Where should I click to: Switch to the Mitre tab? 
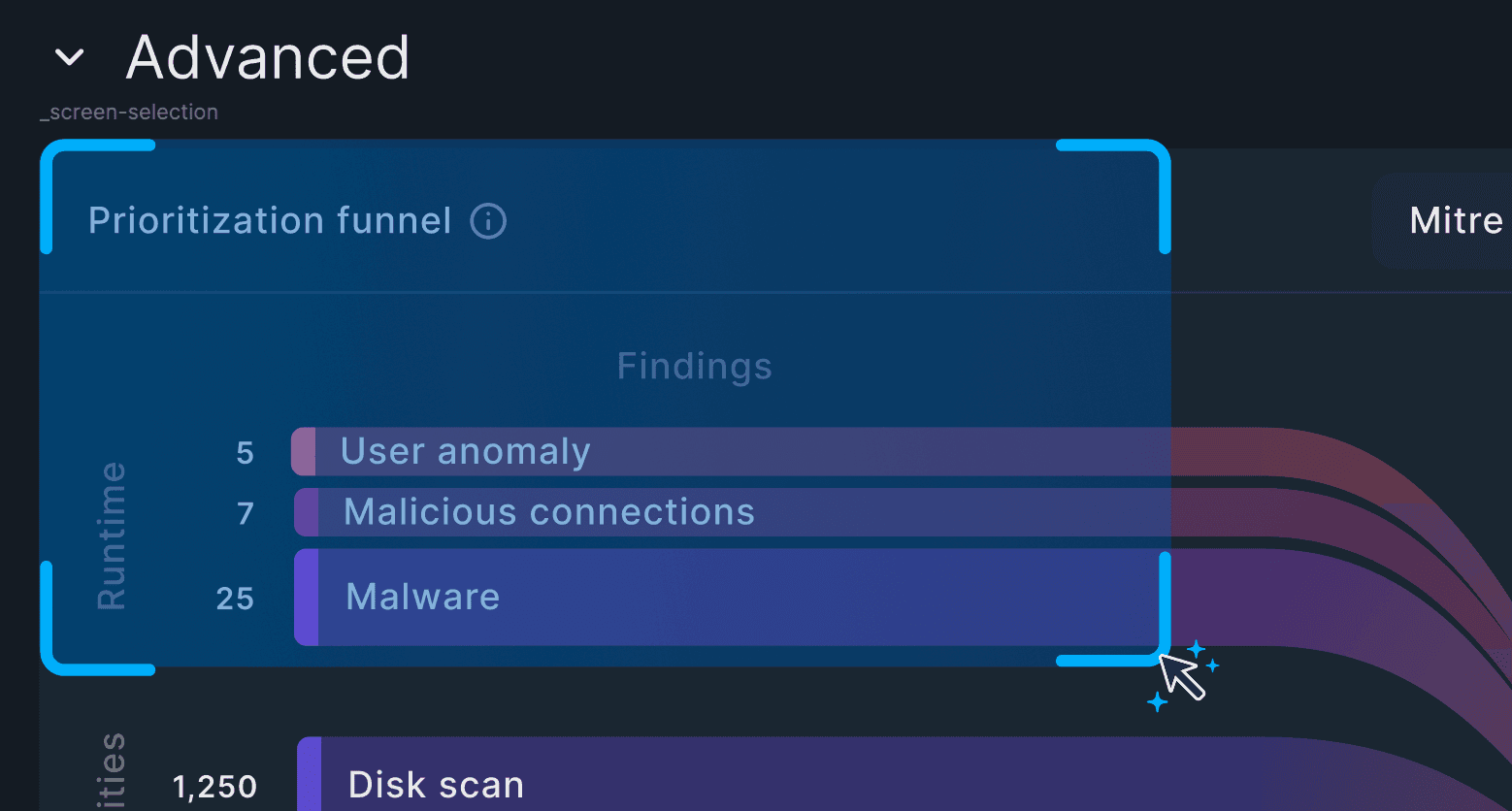[x=1455, y=221]
